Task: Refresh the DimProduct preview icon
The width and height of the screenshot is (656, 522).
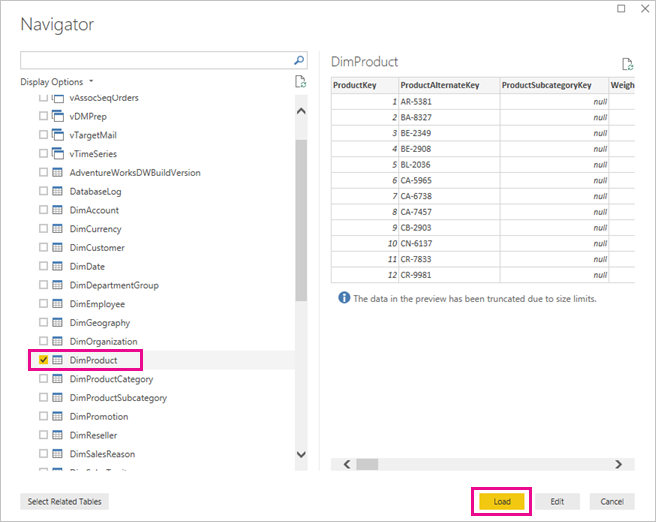Action: [x=627, y=64]
